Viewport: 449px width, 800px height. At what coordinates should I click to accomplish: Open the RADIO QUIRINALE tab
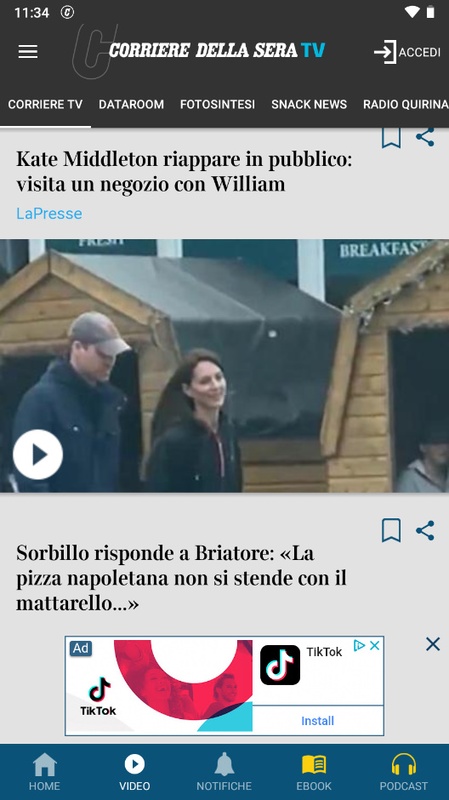pyautogui.click(x=406, y=105)
